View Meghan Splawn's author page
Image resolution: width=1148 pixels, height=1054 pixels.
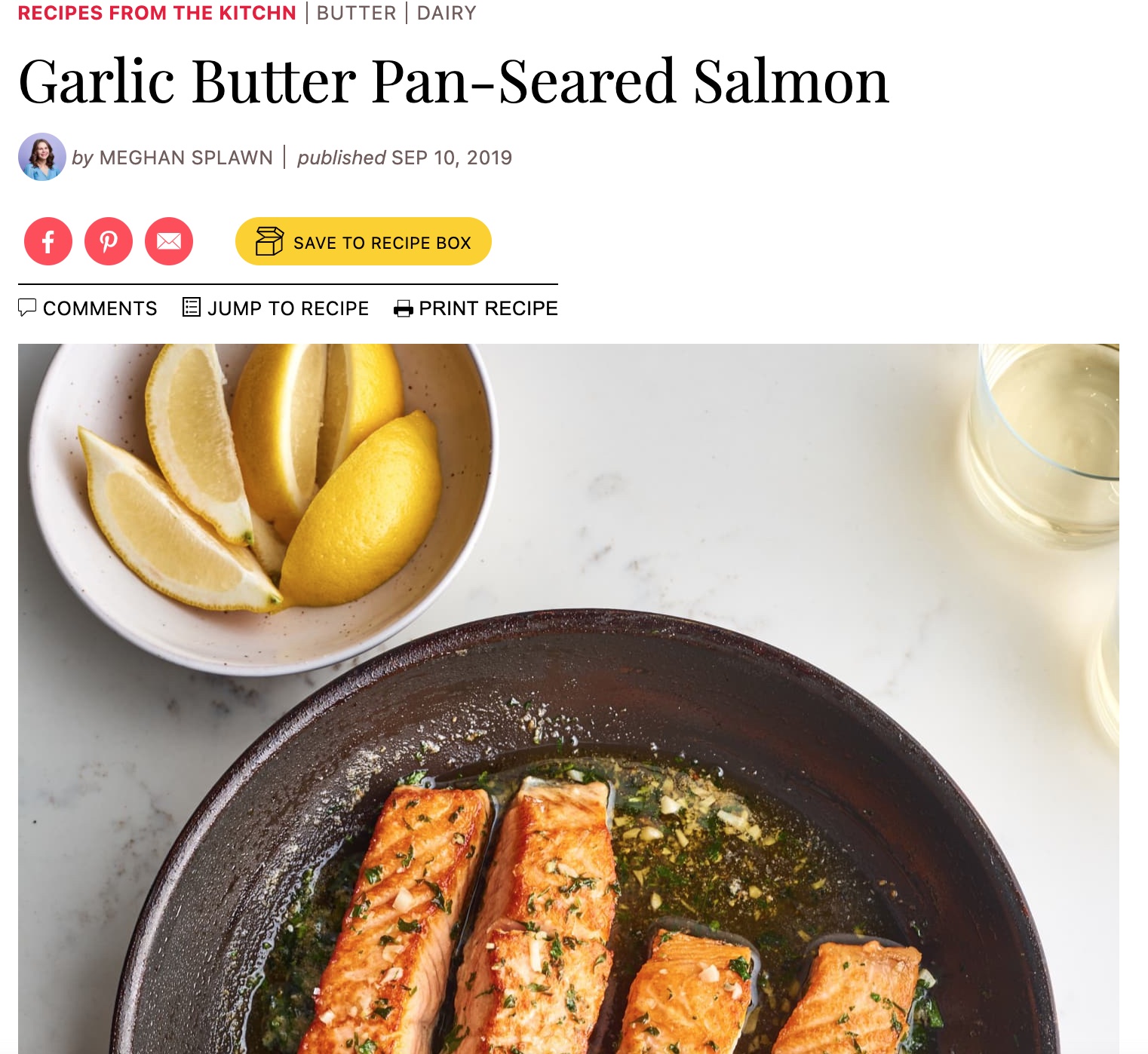click(x=186, y=158)
